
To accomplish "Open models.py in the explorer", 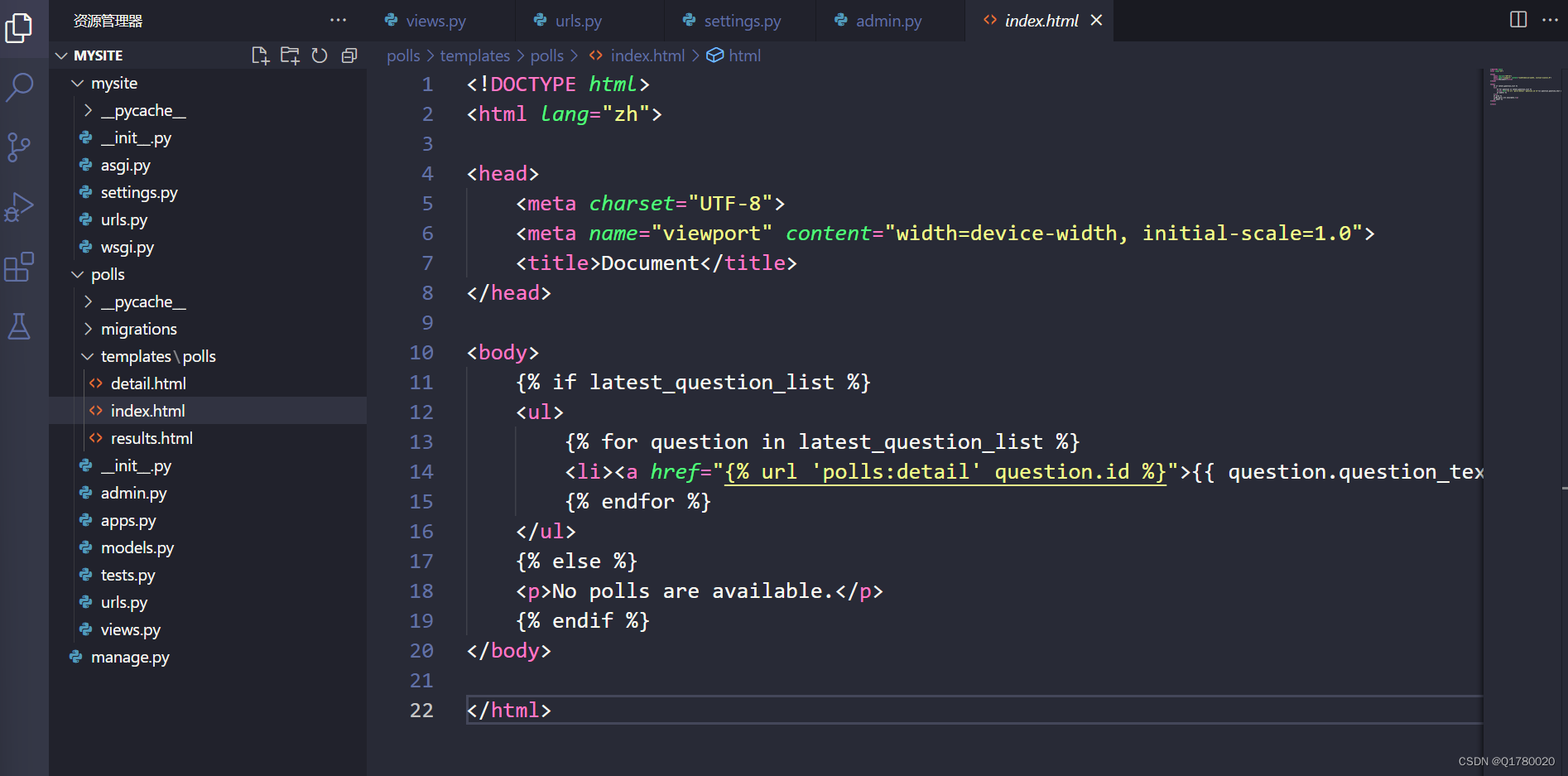I will pyautogui.click(x=208, y=547).
